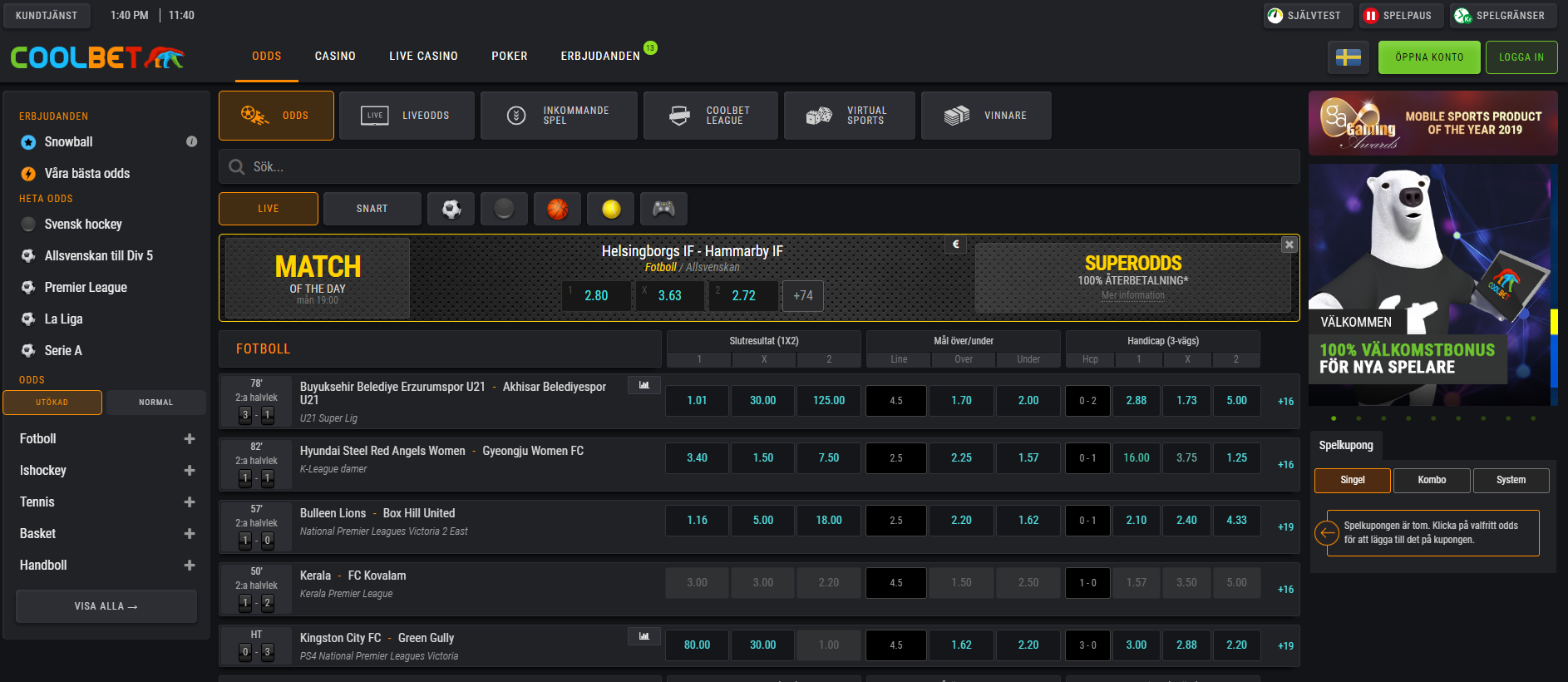Switch to Virtual Sports tab
1568x682 pixels.
[849, 116]
